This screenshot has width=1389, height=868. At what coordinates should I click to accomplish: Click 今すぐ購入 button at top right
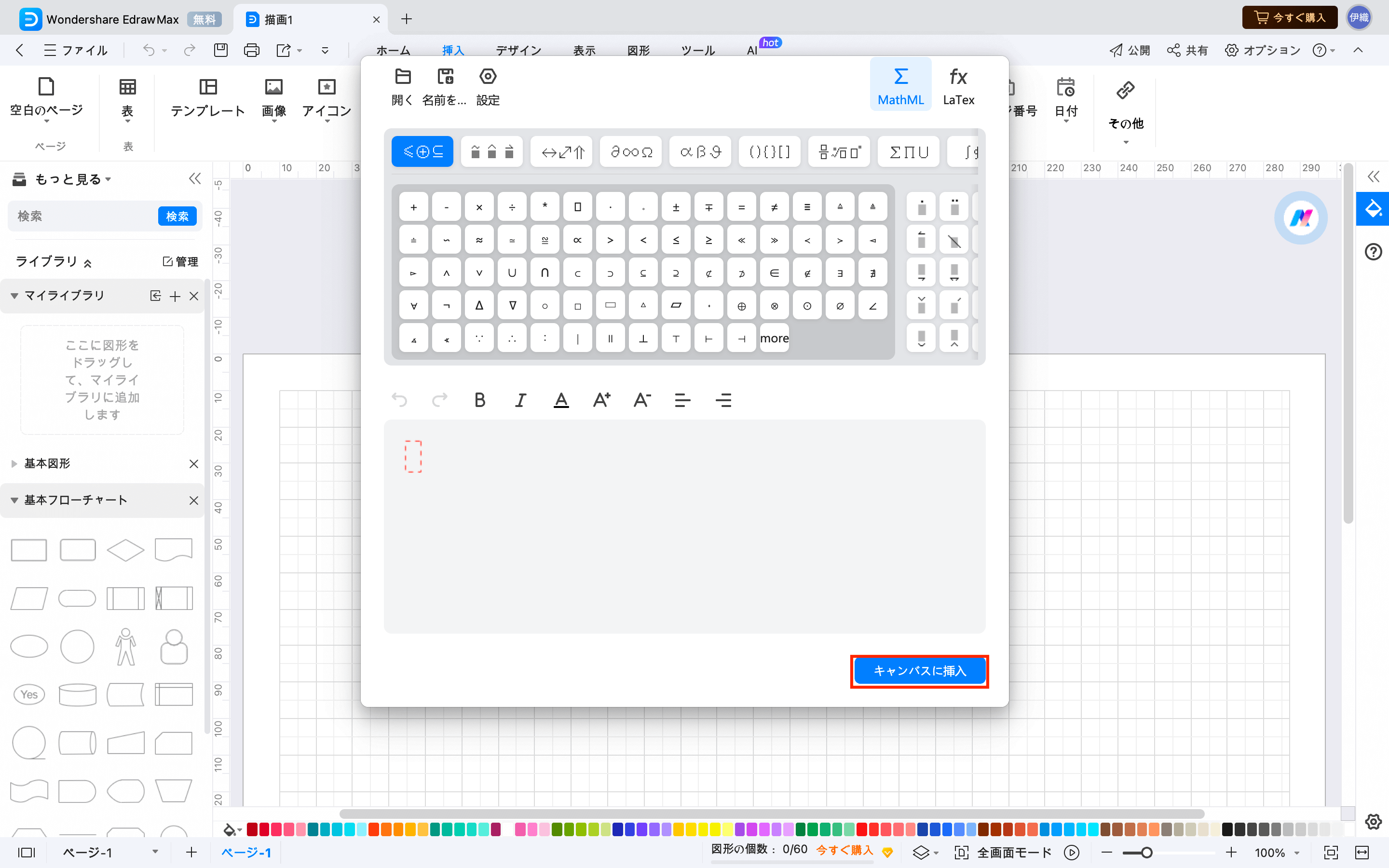[1290, 18]
